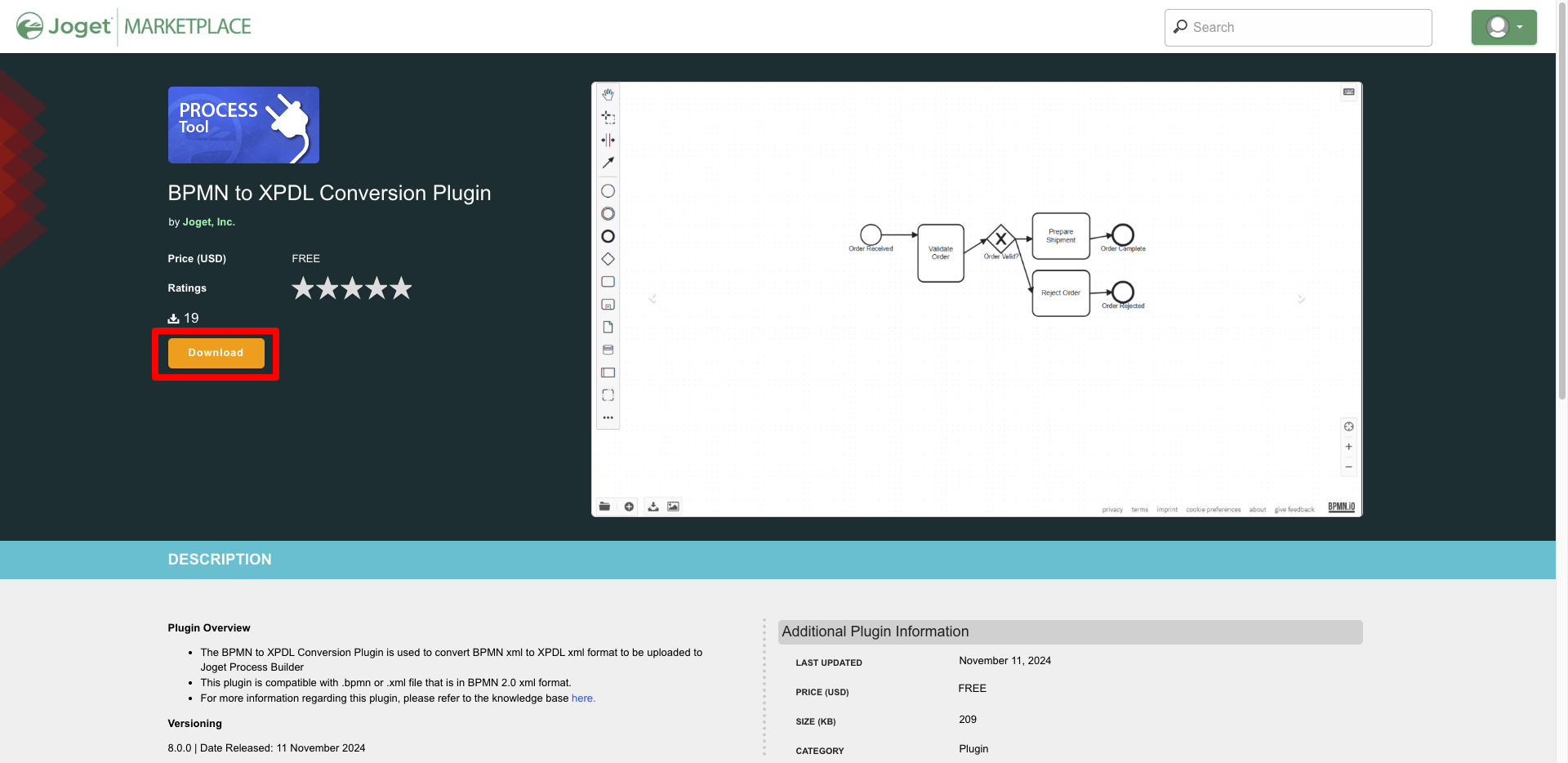Click the Joget Marketplace logo
This screenshot has height=763, width=1568.
133,26
